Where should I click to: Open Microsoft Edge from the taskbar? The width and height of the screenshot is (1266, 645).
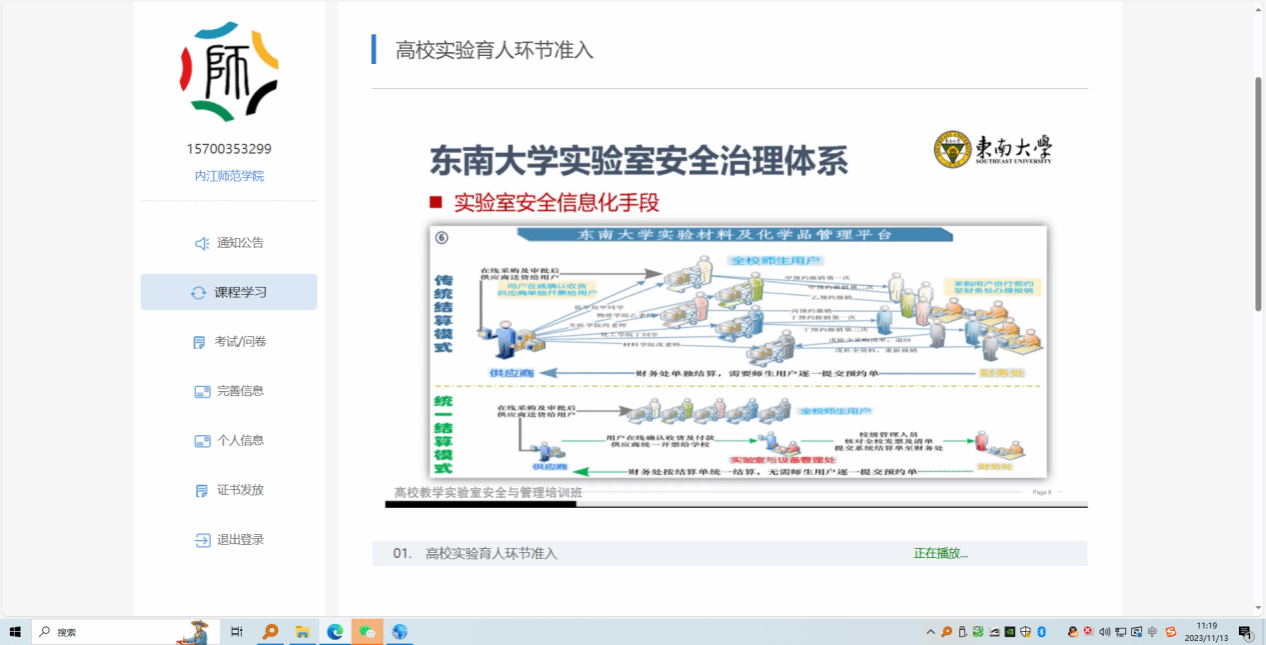pyautogui.click(x=335, y=632)
